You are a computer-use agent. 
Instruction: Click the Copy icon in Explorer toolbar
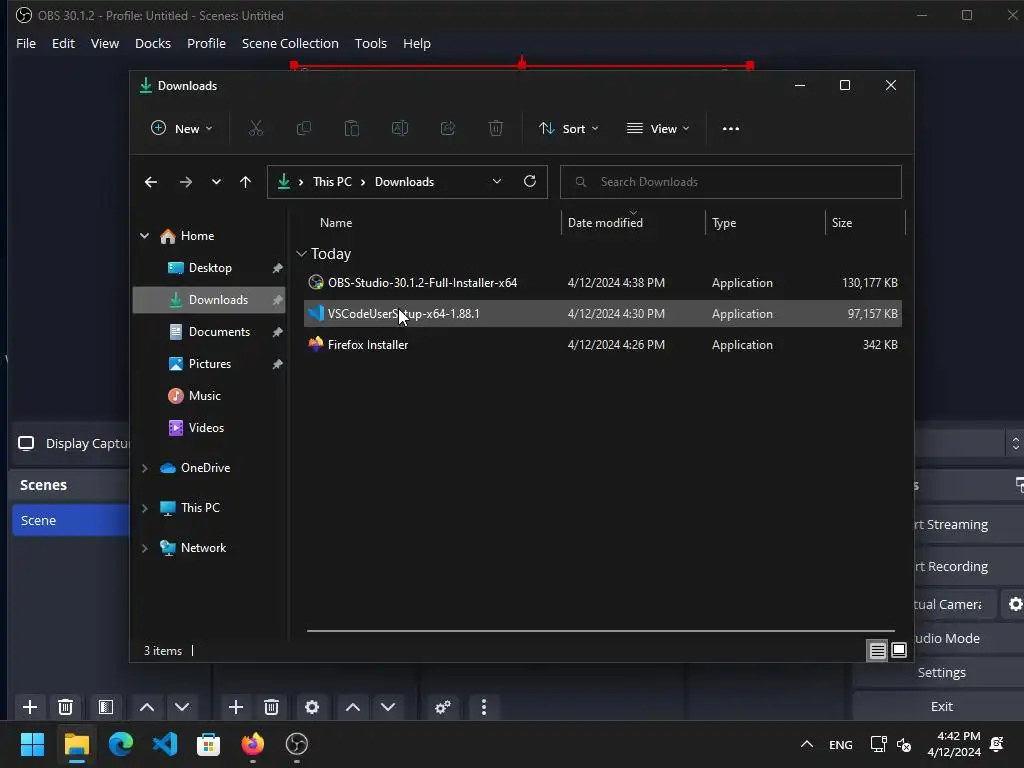[x=304, y=129]
